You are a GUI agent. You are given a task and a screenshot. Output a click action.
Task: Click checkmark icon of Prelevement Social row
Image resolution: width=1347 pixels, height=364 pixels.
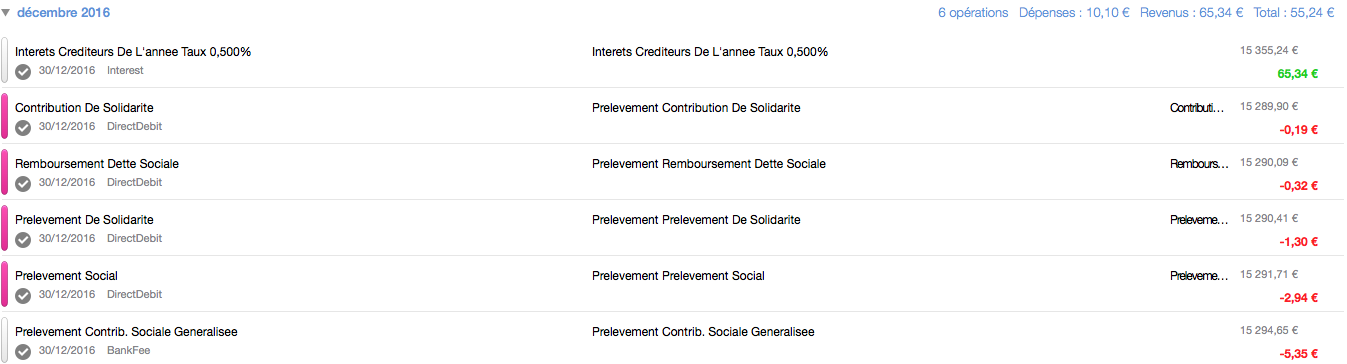pyautogui.click(x=23, y=296)
